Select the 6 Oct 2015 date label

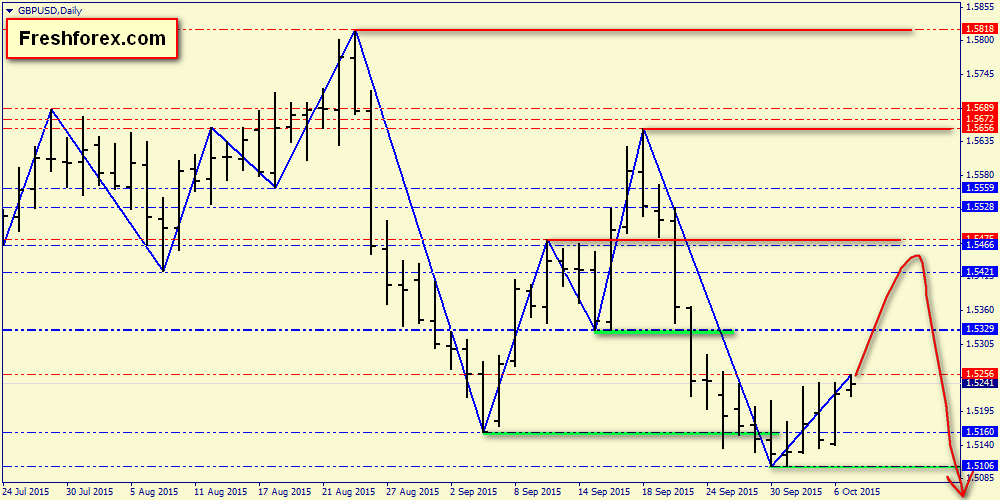pos(858,492)
